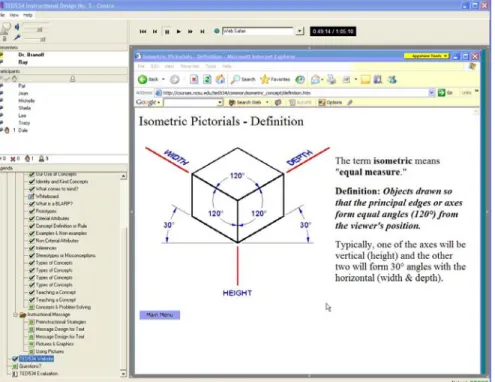
Task: Open agenda item Prototypes
Action: click(46, 211)
